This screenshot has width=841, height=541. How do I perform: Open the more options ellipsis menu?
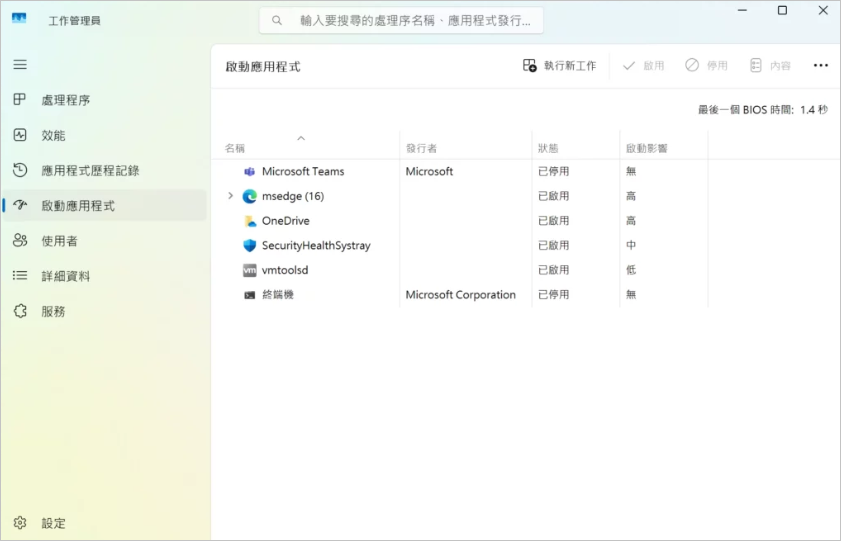tap(821, 65)
